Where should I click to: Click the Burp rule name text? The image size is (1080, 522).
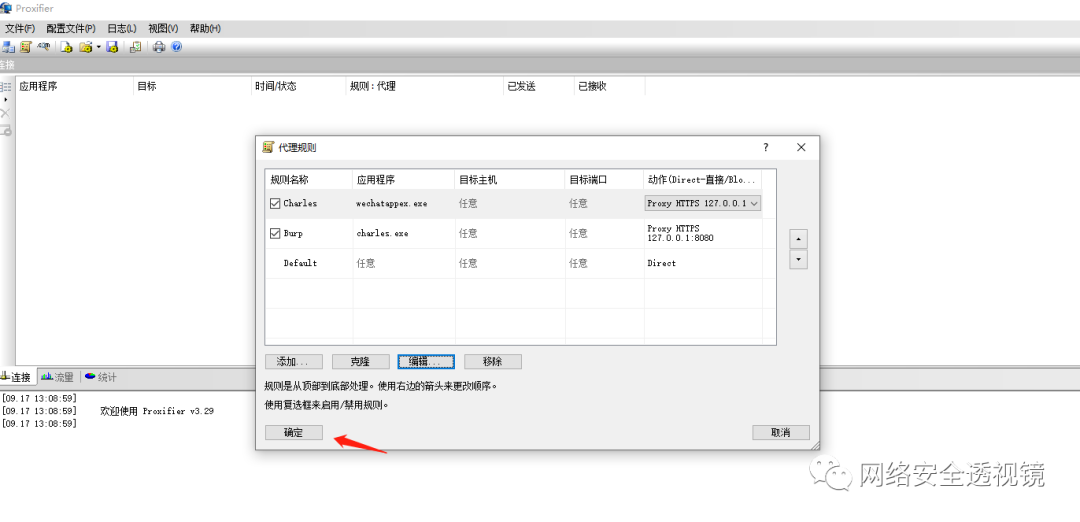[x=293, y=233]
